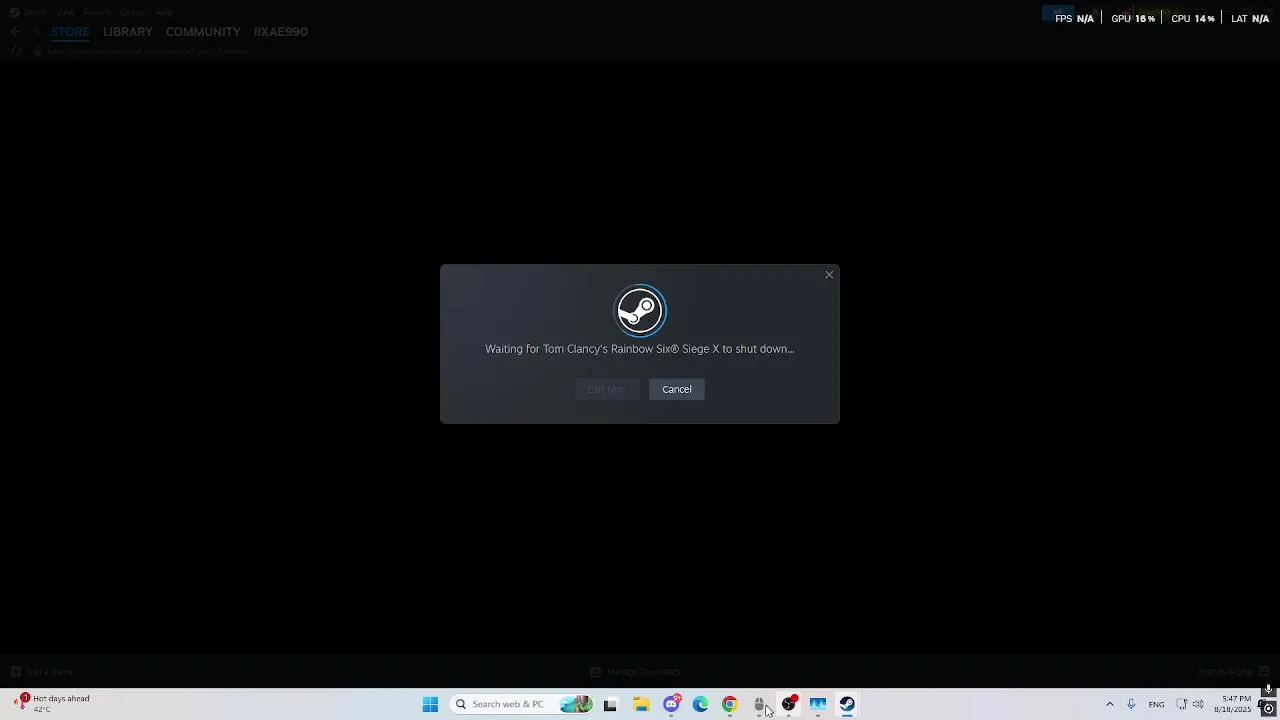
Task: Switch to the LIBRARY tab
Action: pos(128,32)
